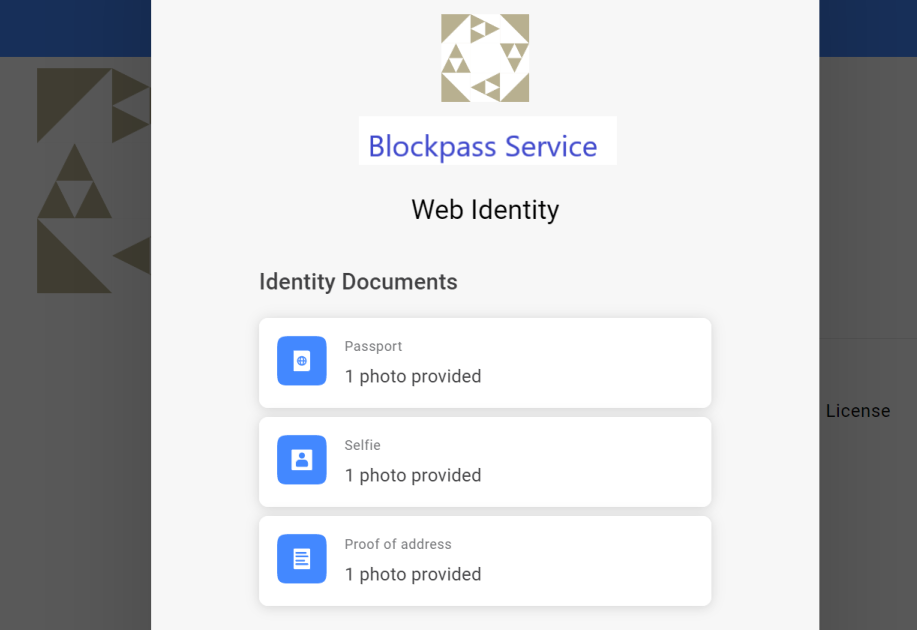Click the 'License' text in background page

(858, 411)
